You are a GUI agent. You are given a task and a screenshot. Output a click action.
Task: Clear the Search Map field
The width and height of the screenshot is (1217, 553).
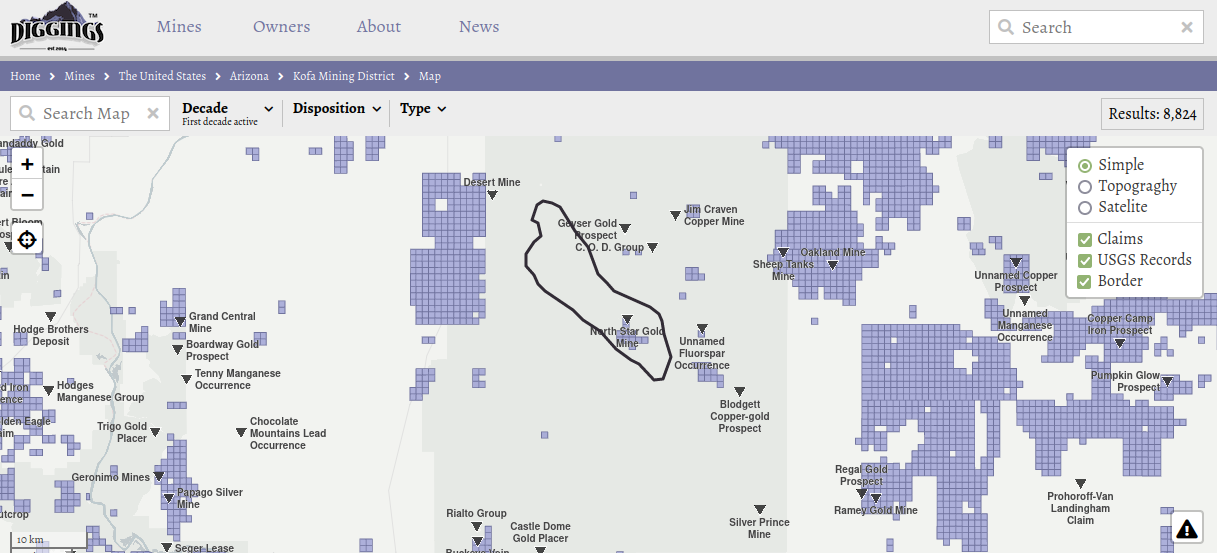click(x=153, y=114)
